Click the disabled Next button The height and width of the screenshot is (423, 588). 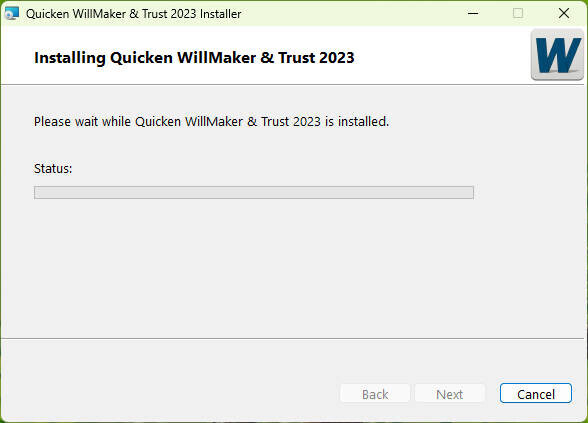coord(450,394)
